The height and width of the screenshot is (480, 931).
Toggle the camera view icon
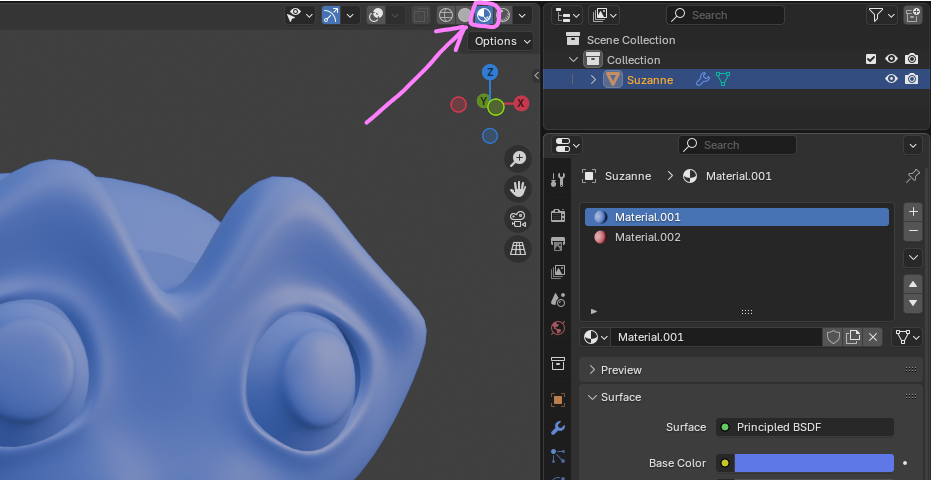(x=518, y=219)
